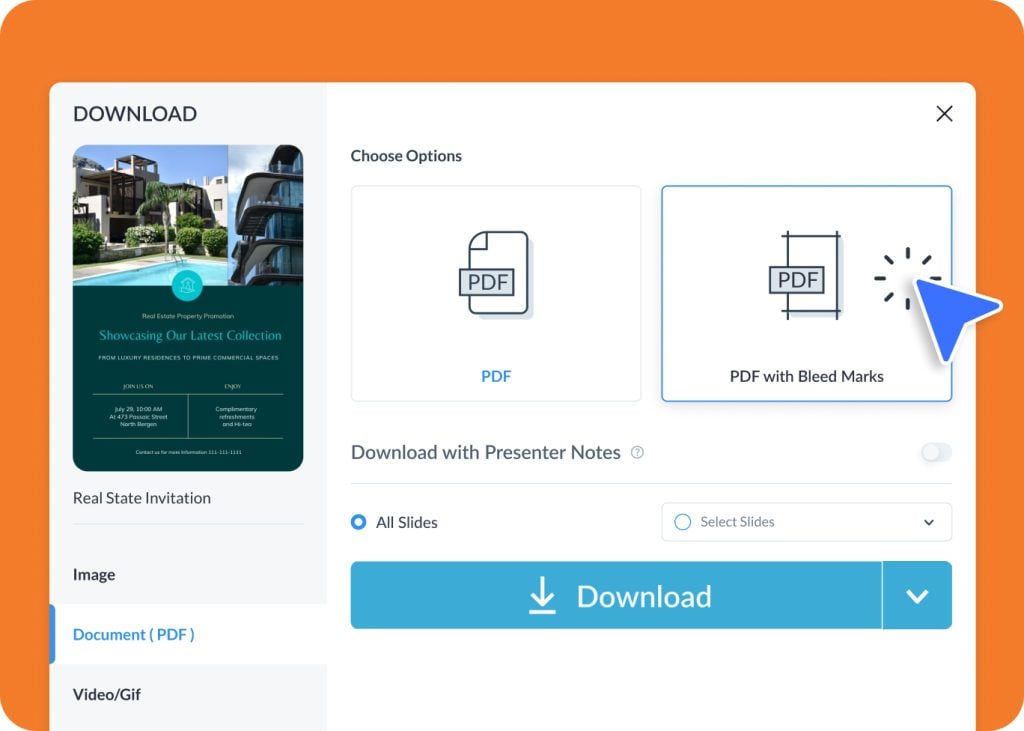Select the All Slides radio button
This screenshot has width=1024, height=731.
359,522
